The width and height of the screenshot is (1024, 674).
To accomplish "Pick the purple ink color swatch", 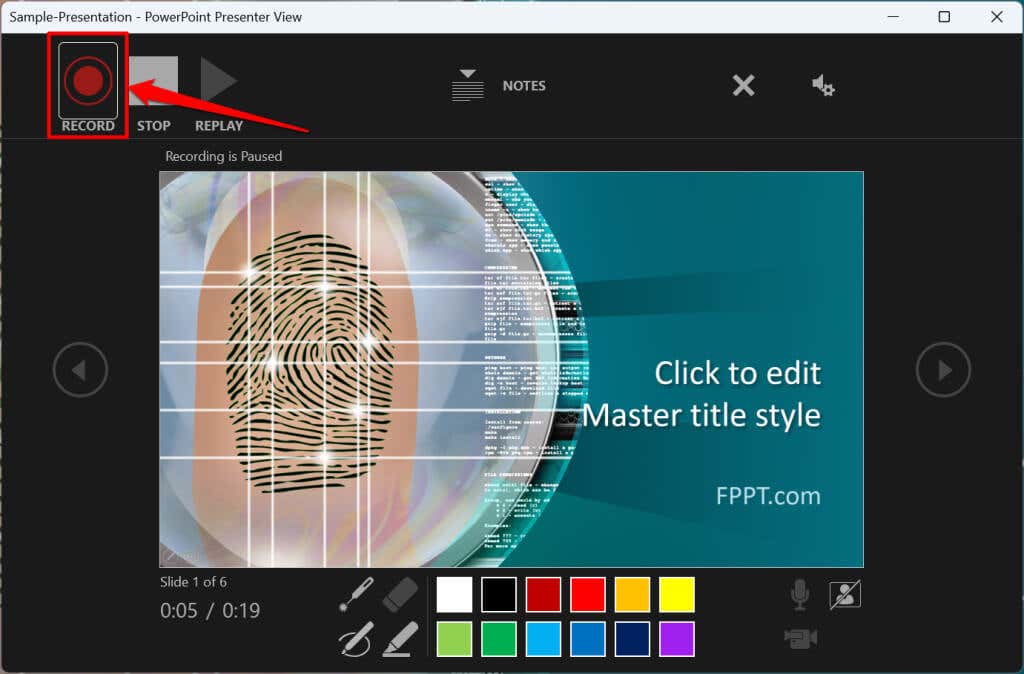I will tap(677, 639).
